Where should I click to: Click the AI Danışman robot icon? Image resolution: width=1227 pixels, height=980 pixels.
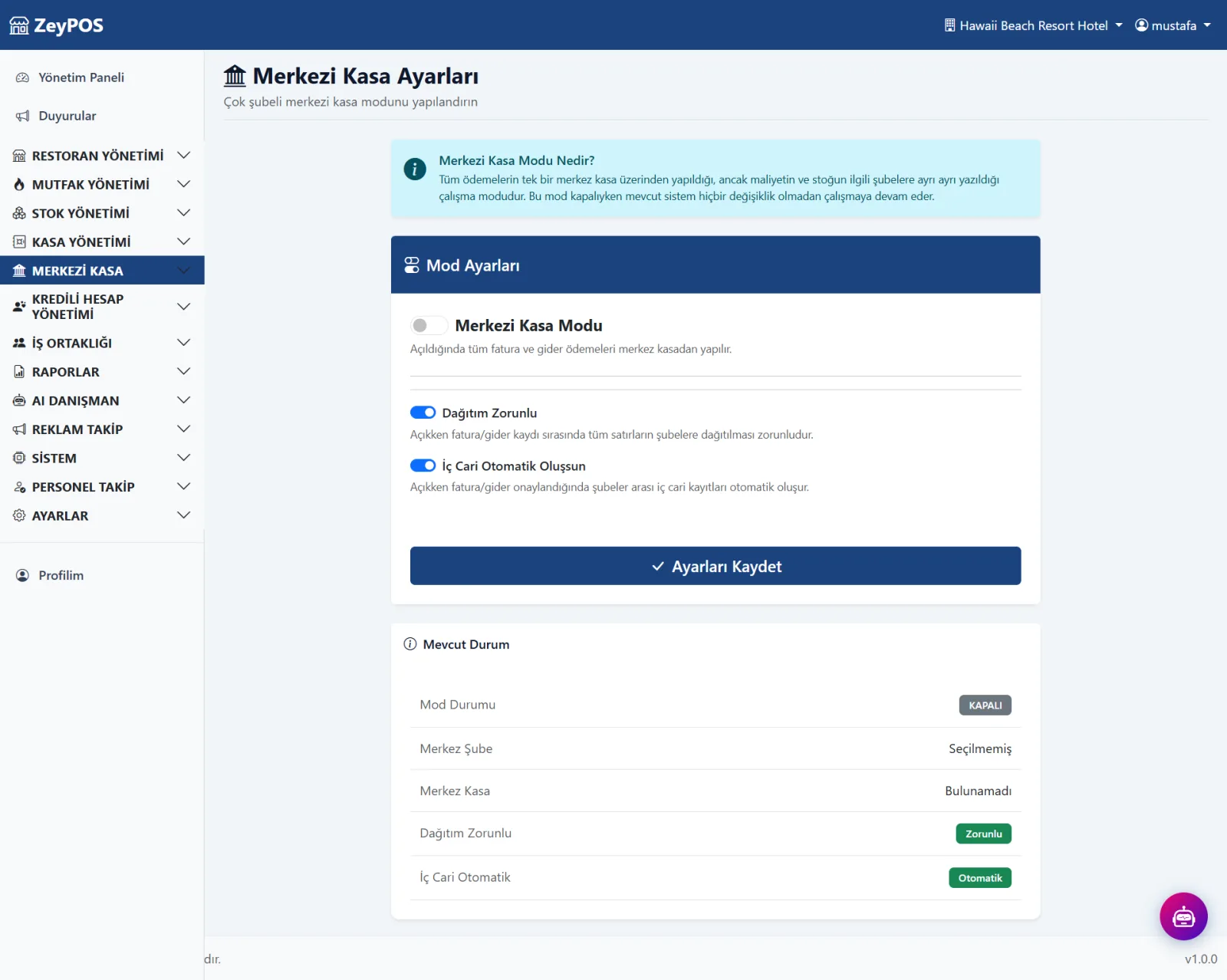pyautogui.click(x=19, y=400)
